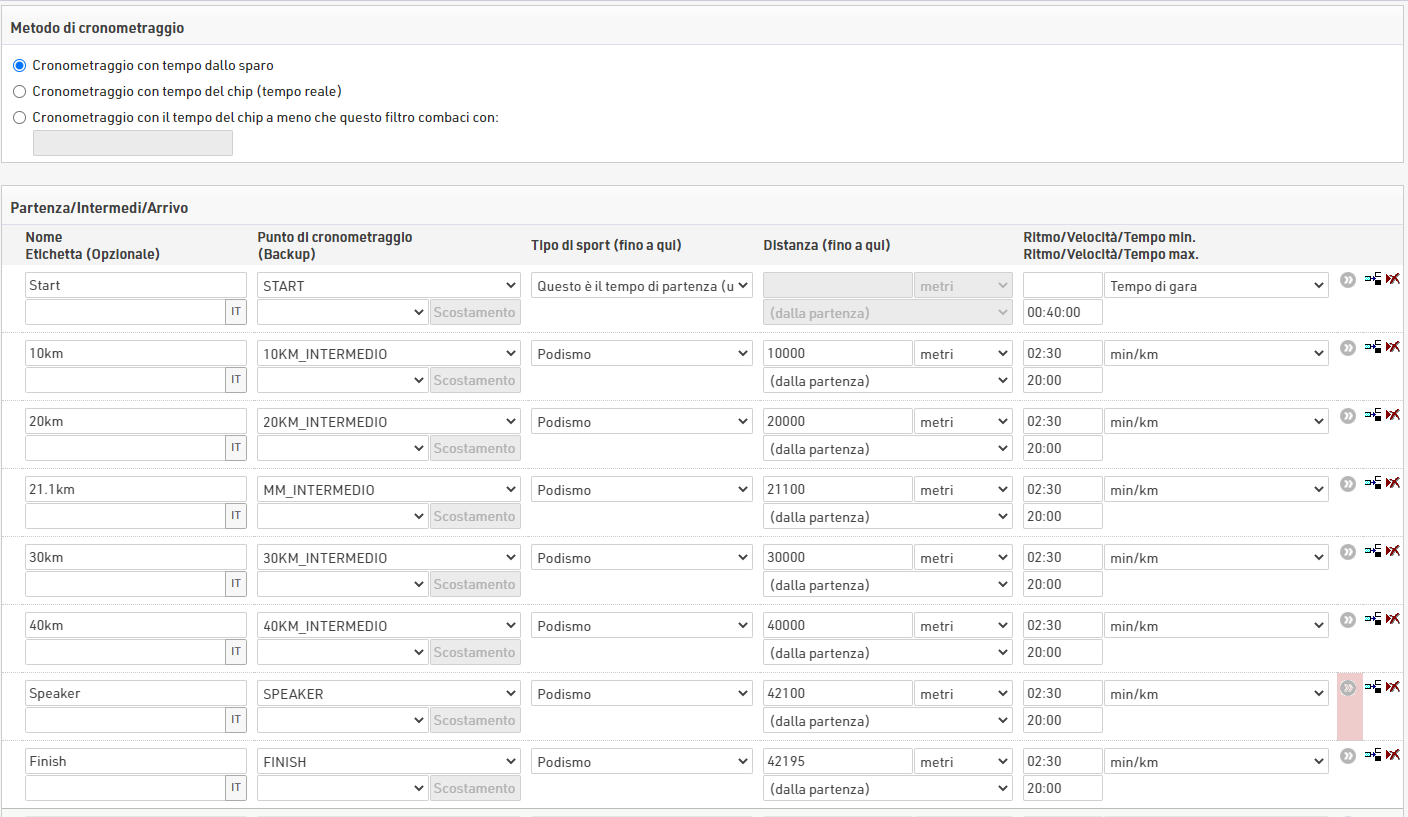Viewport: 1408px width, 817px height.
Task: Click the IT label button under the 10km name
Action: click(236, 380)
